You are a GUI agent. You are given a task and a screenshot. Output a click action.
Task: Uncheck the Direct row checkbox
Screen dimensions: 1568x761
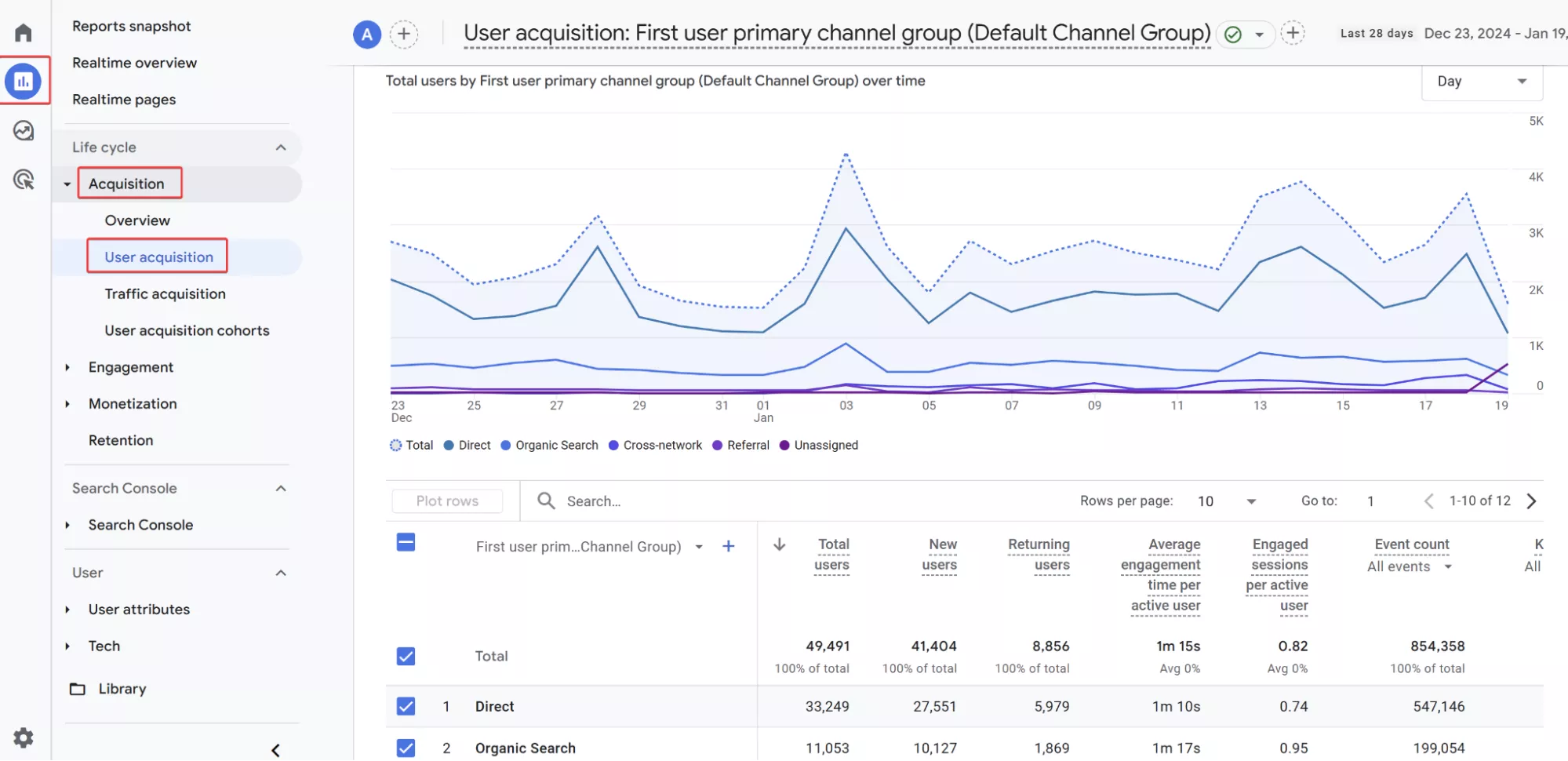[406, 706]
